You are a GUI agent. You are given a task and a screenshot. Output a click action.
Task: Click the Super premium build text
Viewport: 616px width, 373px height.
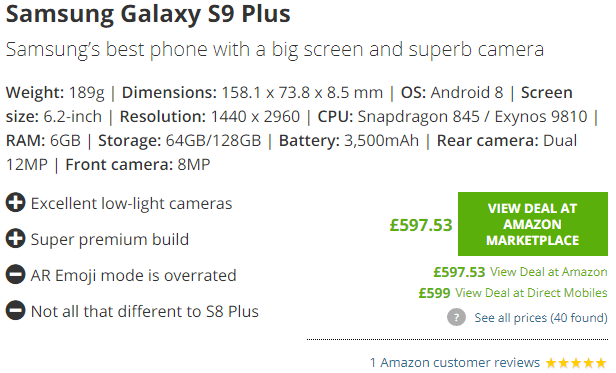110,239
